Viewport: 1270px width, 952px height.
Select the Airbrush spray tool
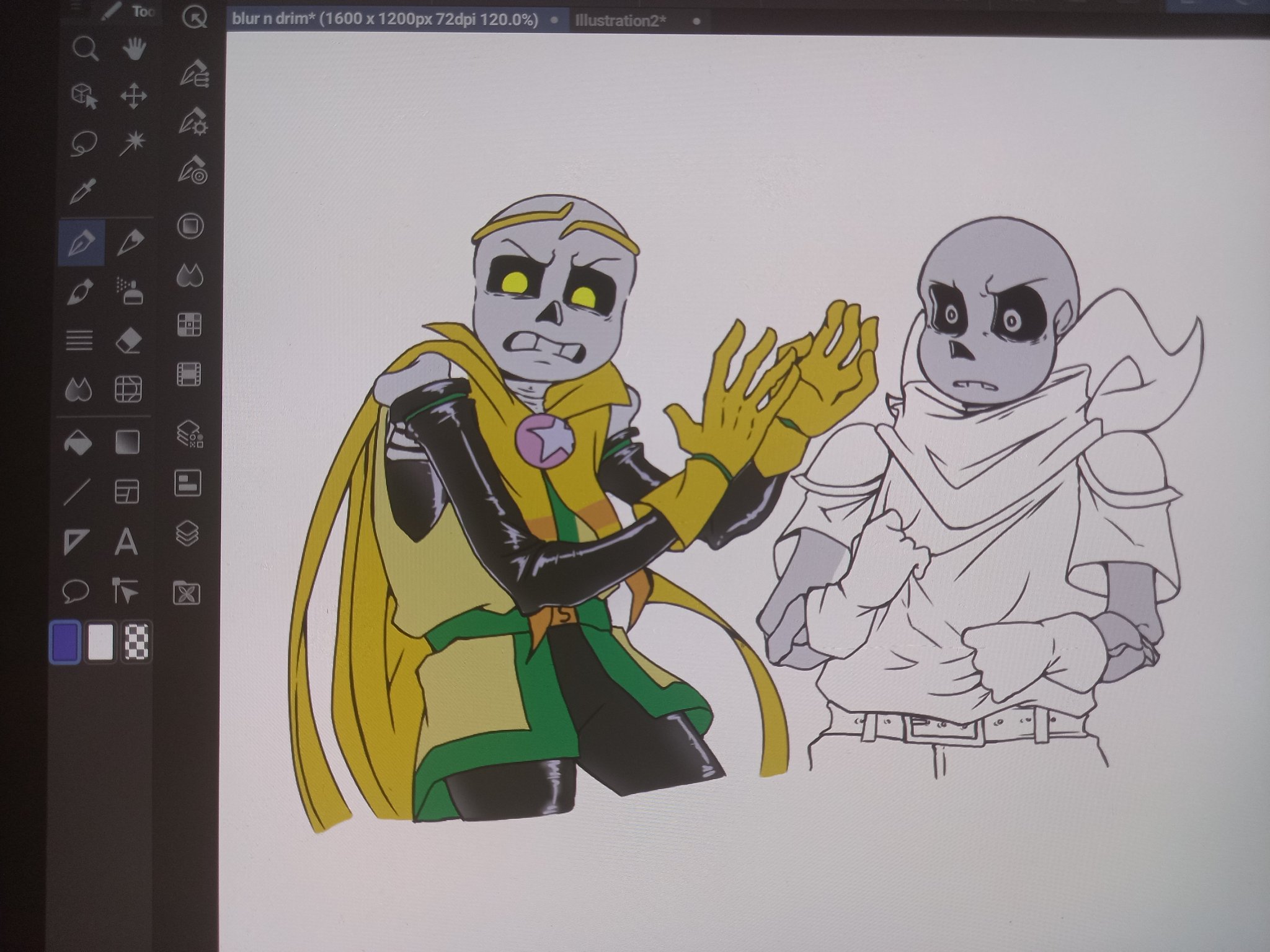pos(129,291)
